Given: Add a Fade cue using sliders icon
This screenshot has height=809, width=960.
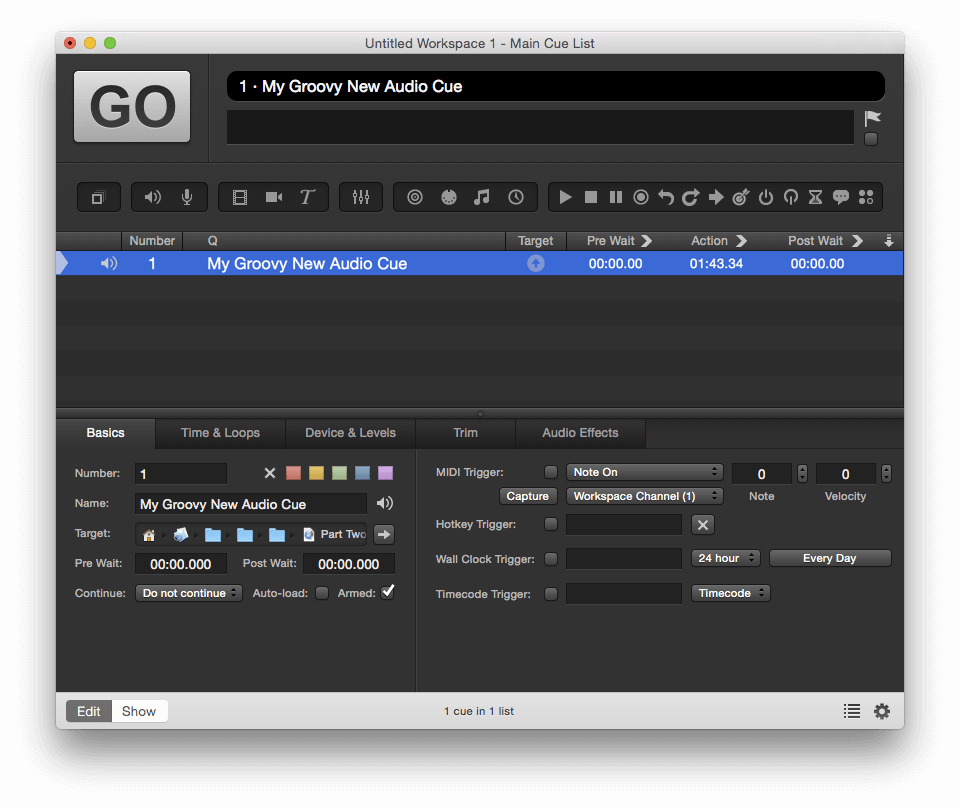Looking at the screenshot, I should 361,197.
